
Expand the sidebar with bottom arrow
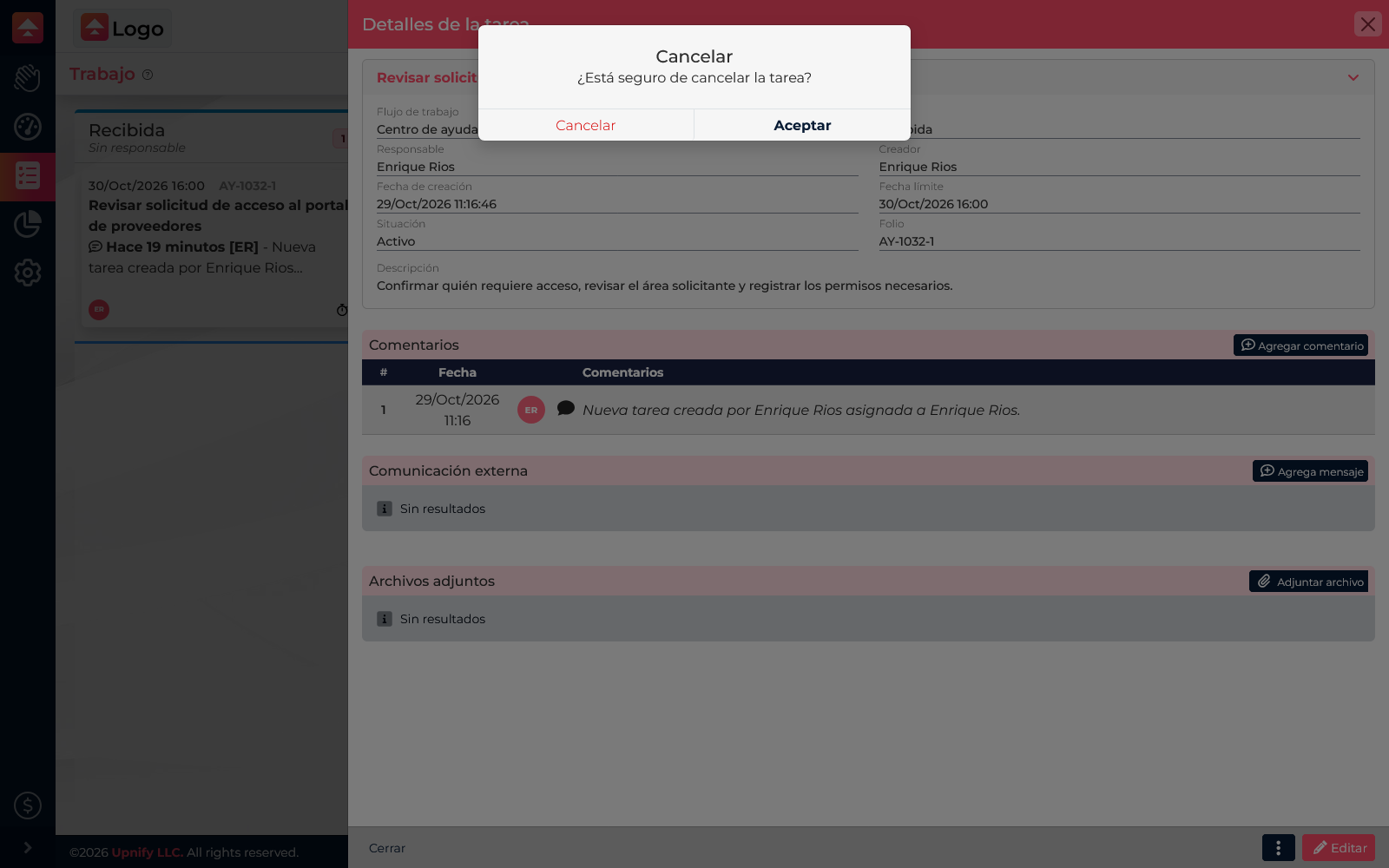click(x=28, y=847)
